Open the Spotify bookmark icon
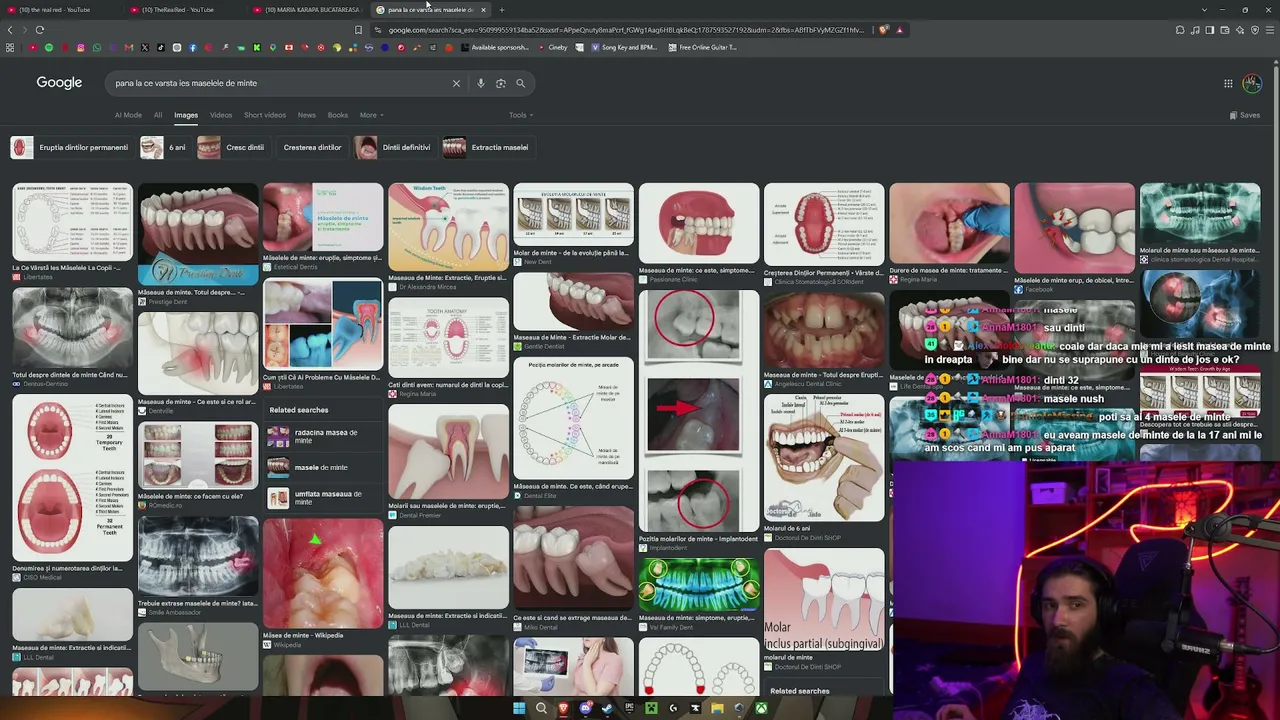This screenshot has width=1280, height=720. point(49,47)
